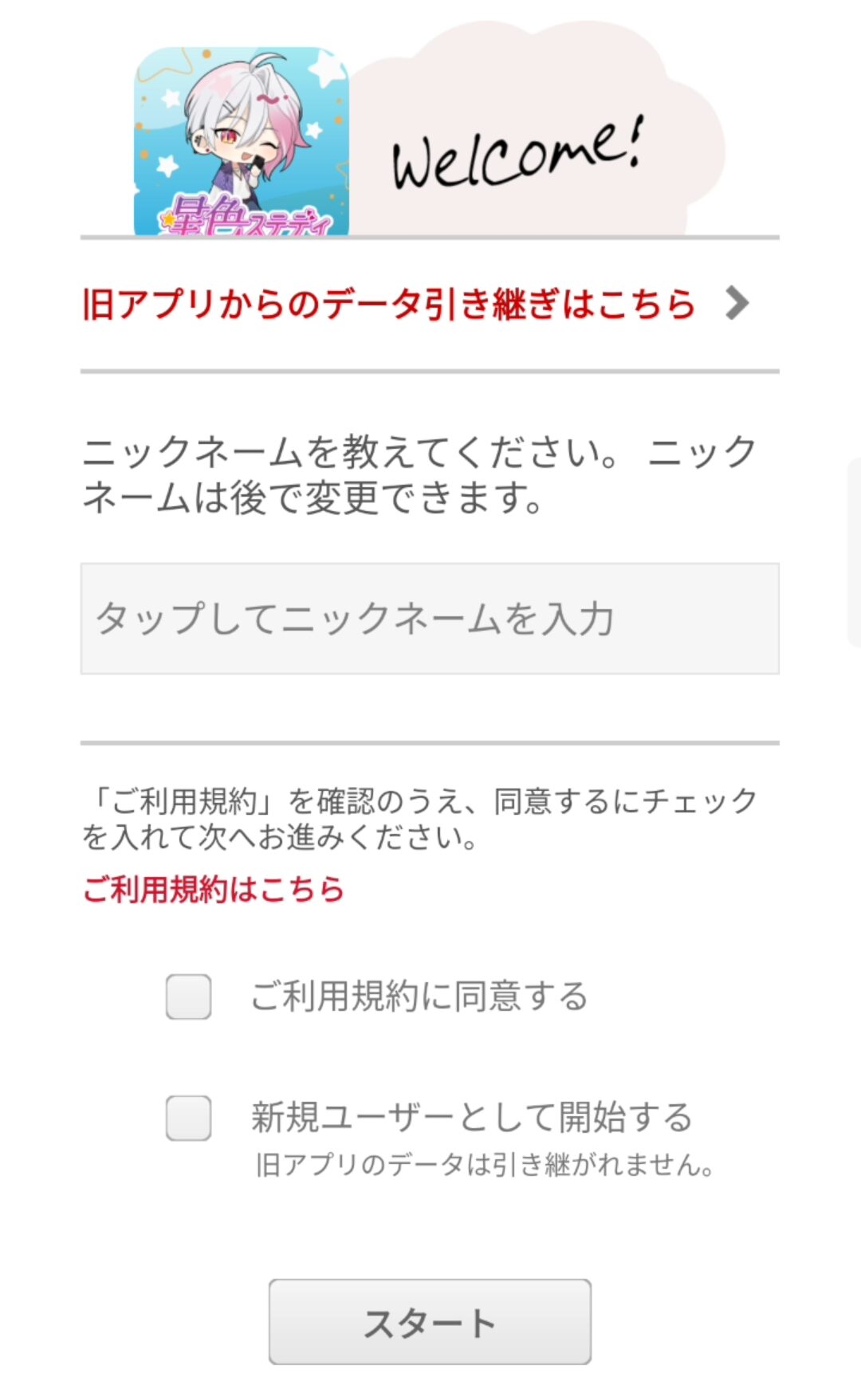Click the 旧アプリのデータは引き継がれません note
The height and width of the screenshot is (1400, 861).
(485, 1165)
